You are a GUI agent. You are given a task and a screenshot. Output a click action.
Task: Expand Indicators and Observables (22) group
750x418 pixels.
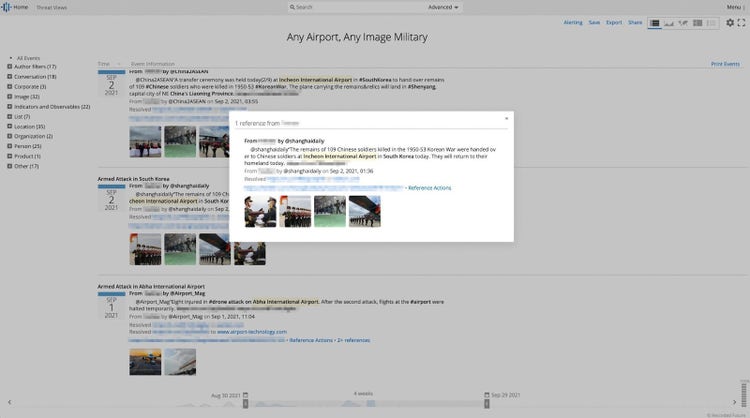10,107
